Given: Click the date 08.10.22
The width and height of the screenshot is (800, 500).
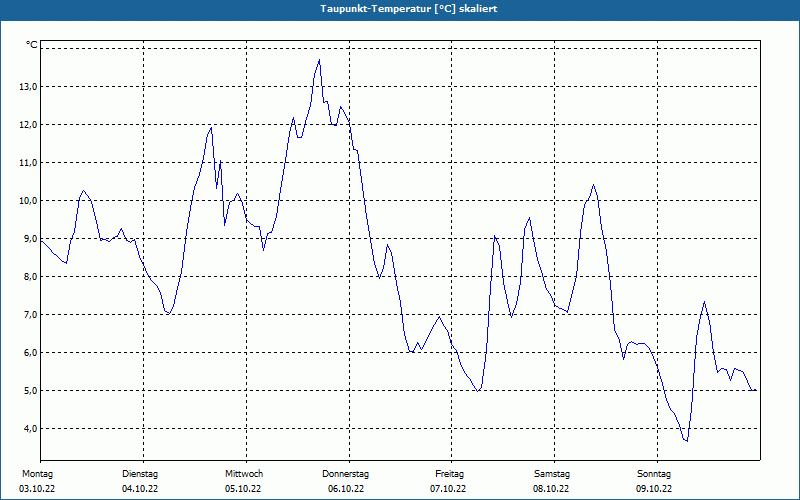Looking at the screenshot, I should (x=551, y=489).
